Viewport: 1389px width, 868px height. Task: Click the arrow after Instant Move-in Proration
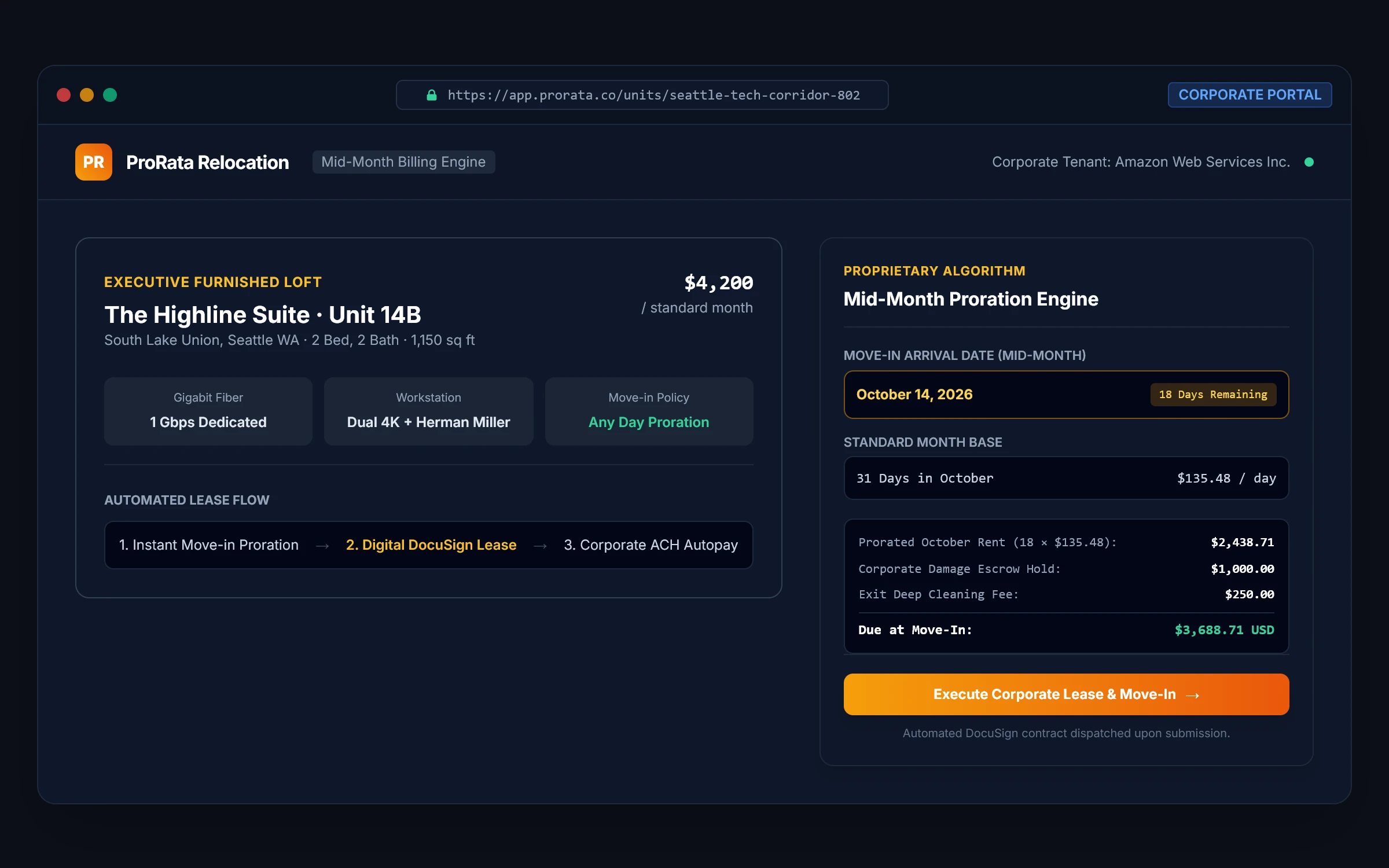pyautogui.click(x=322, y=546)
